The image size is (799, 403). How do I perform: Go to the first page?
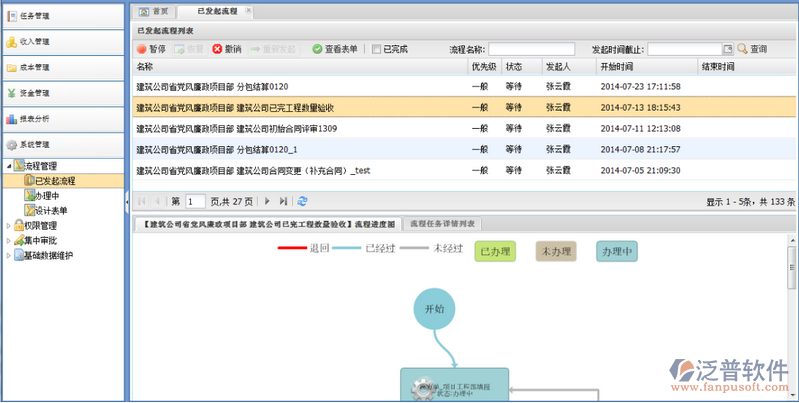pos(142,201)
